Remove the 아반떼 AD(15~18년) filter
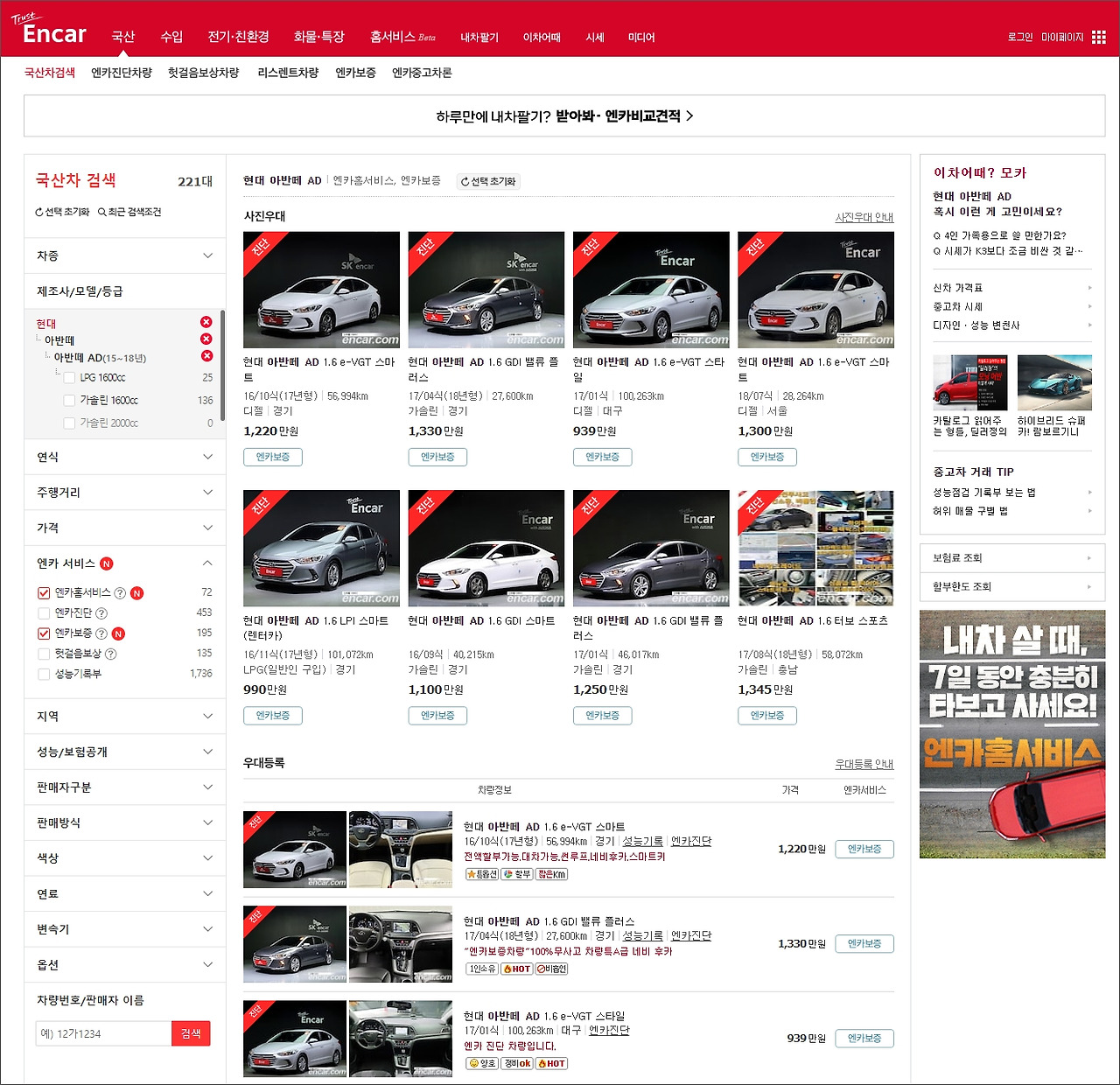 206,355
